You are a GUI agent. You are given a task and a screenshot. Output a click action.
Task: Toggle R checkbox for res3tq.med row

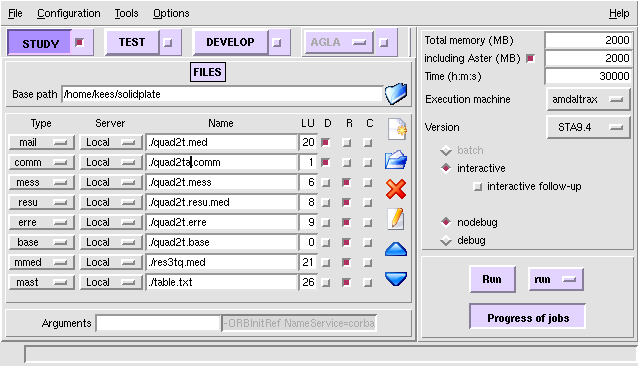point(346,262)
